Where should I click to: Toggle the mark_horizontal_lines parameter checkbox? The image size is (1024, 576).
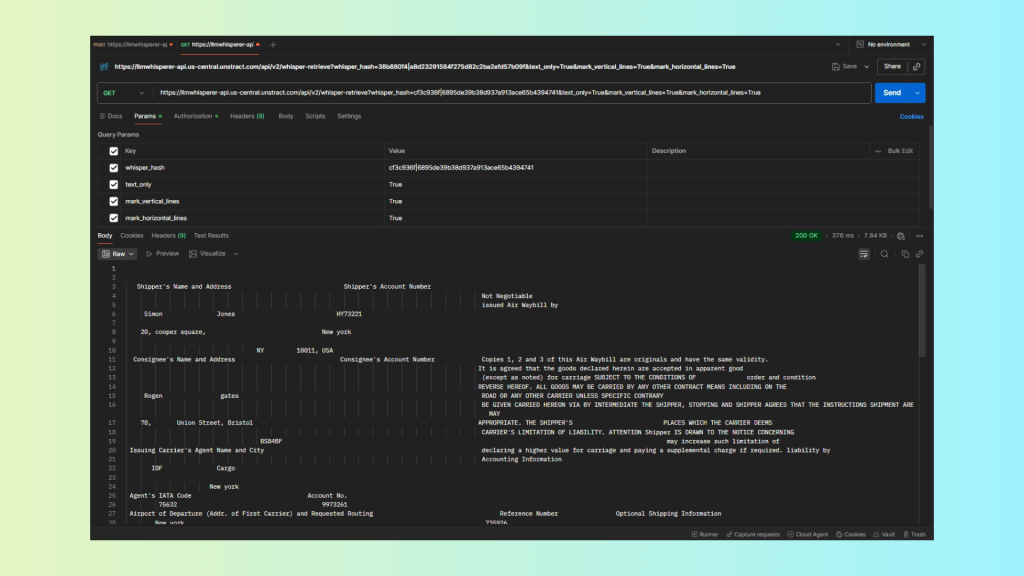114,217
